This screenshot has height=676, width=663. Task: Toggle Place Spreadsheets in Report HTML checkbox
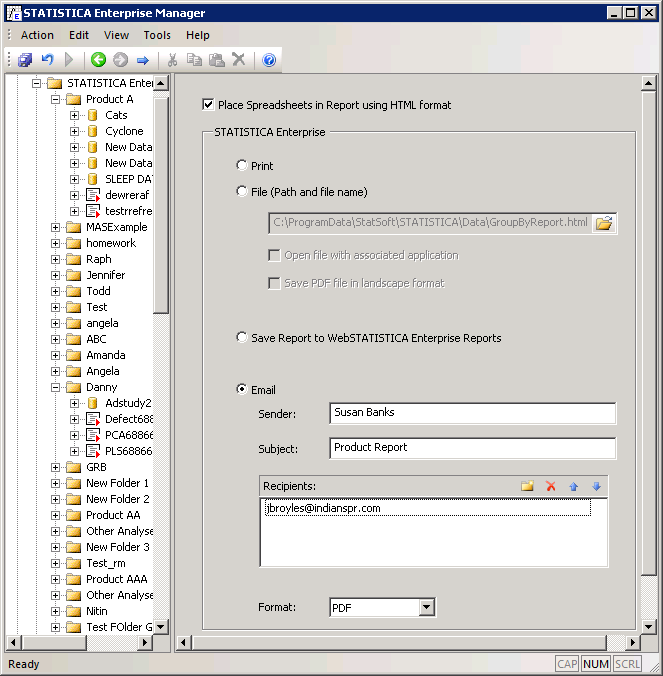tap(208, 105)
